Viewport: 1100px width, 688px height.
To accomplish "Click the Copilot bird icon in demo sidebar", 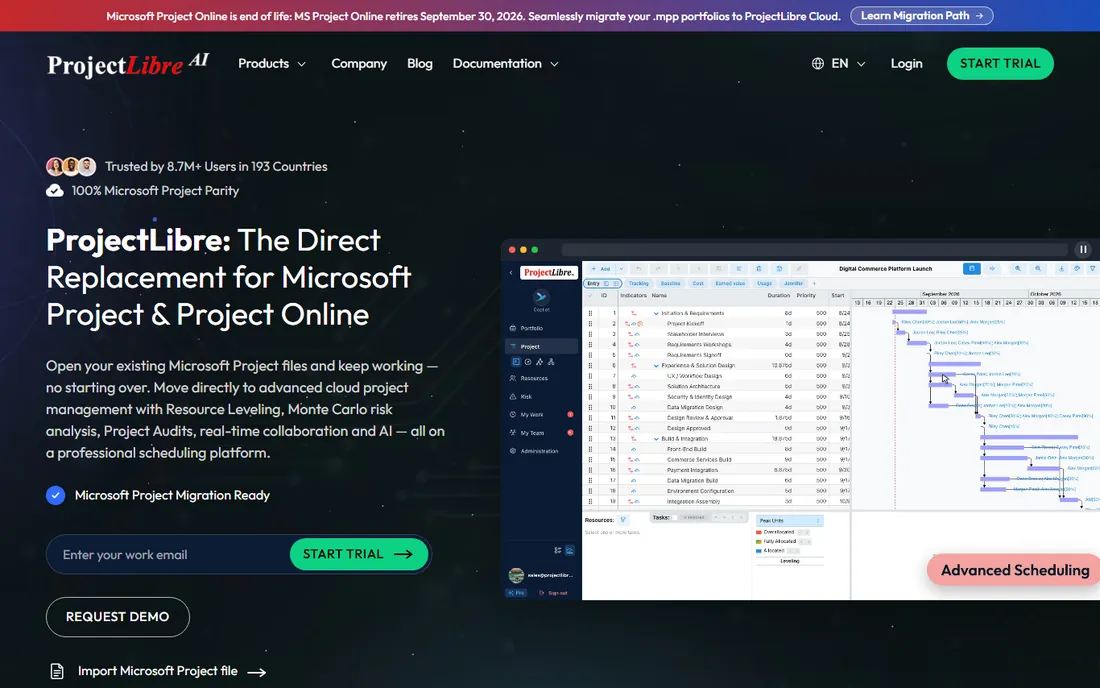I will 541,297.
